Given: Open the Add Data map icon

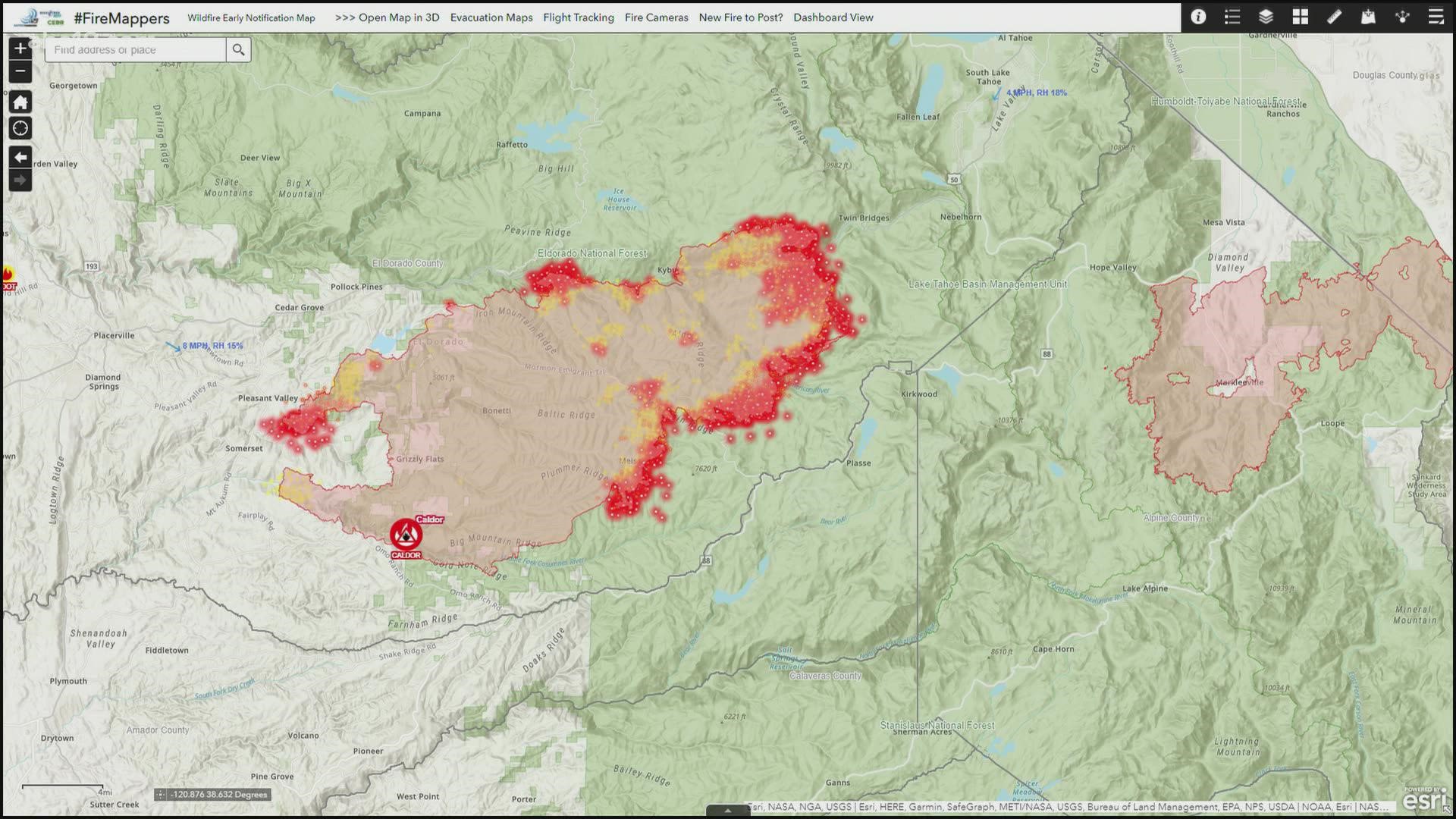Looking at the screenshot, I should (1368, 17).
